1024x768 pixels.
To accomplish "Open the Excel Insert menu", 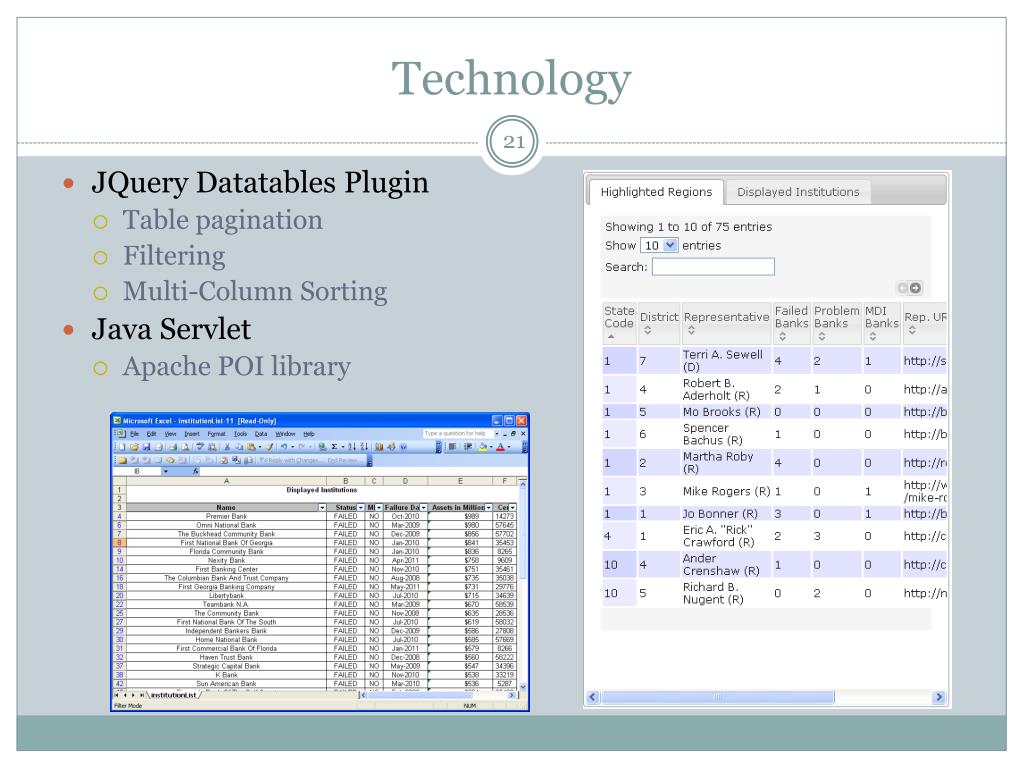I will [191, 434].
